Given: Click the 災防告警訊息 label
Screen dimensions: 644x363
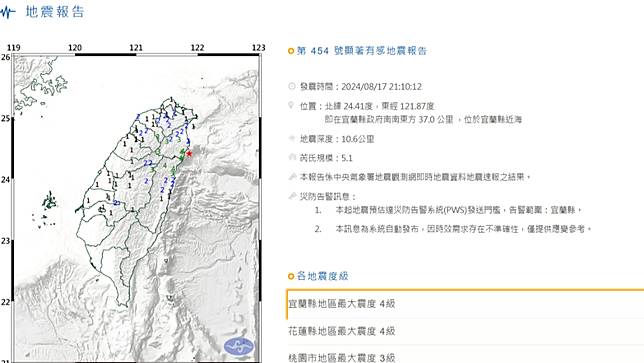Looking at the screenshot, I should pyautogui.click(x=327, y=197).
